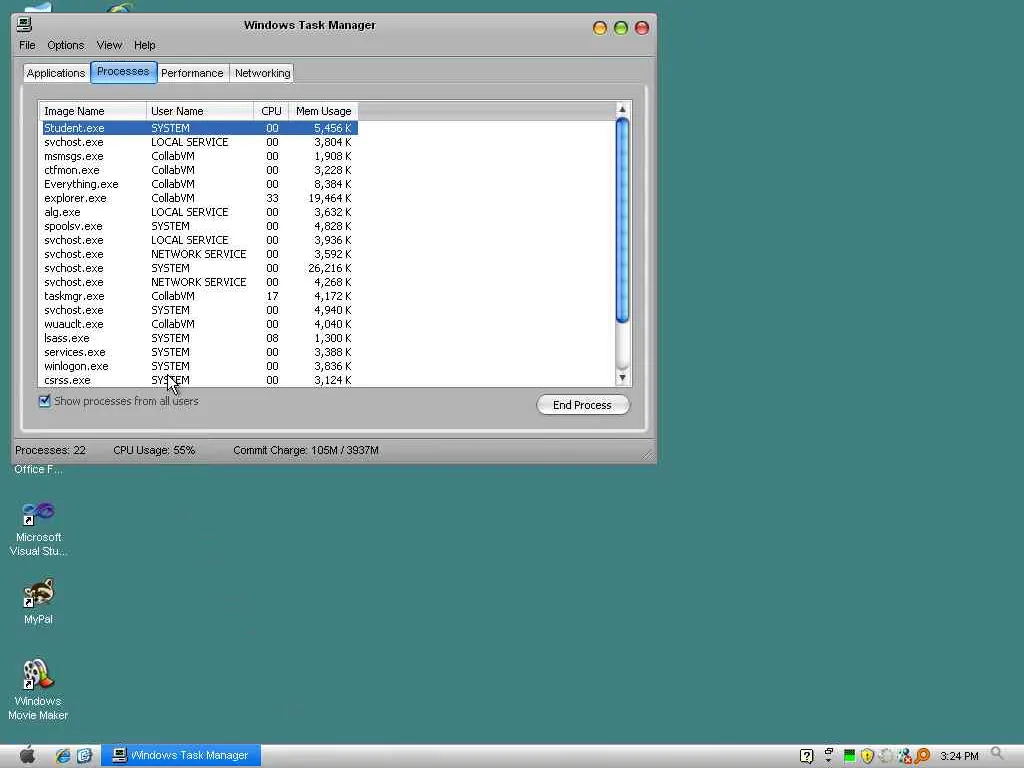Launch Internet Explorer from quick launch
Viewport: 1024px width, 768px height.
pos(63,756)
